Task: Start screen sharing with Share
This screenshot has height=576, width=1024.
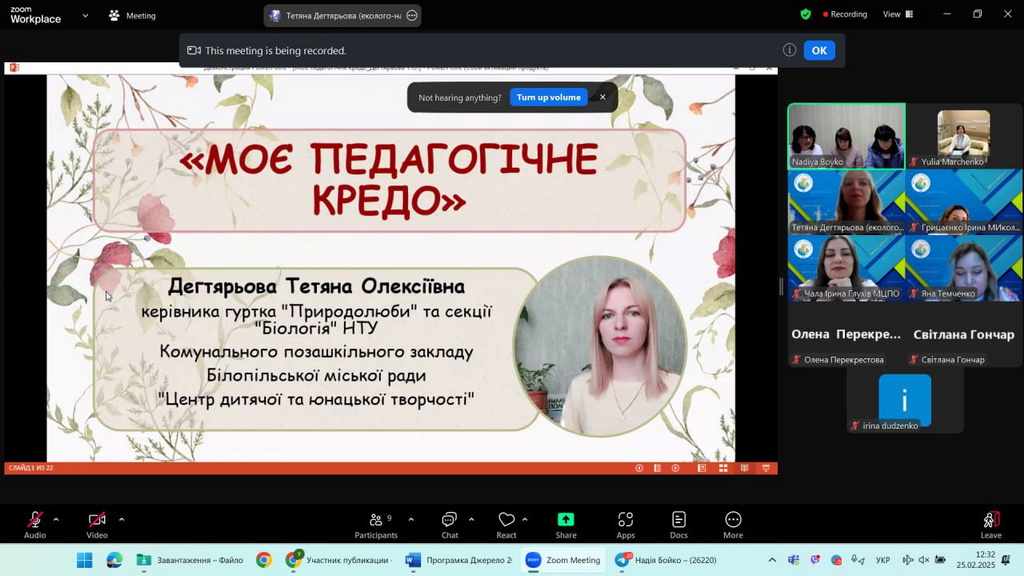Action: pyautogui.click(x=566, y=524)
